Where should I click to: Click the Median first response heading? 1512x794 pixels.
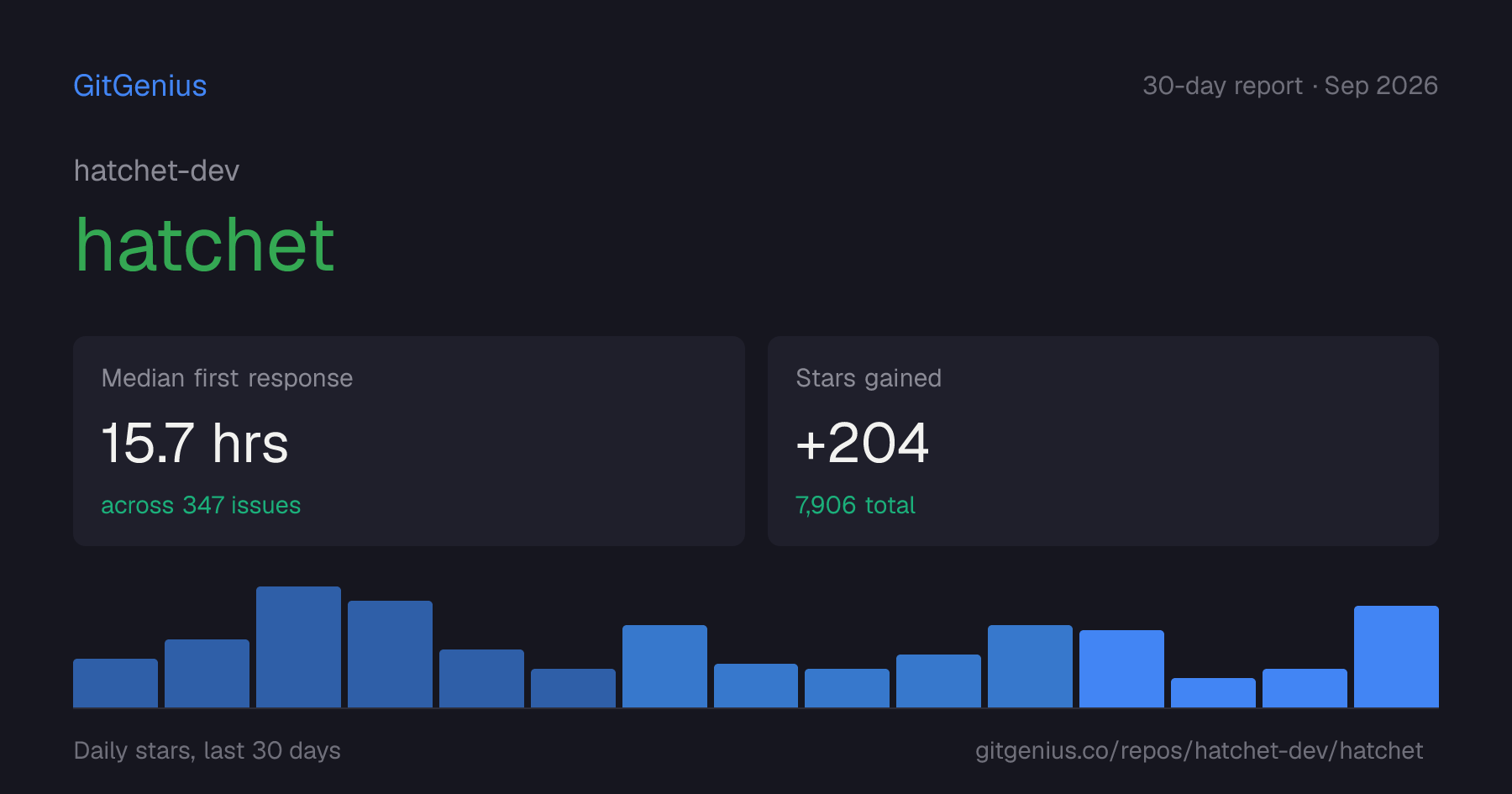click(227, 378)
